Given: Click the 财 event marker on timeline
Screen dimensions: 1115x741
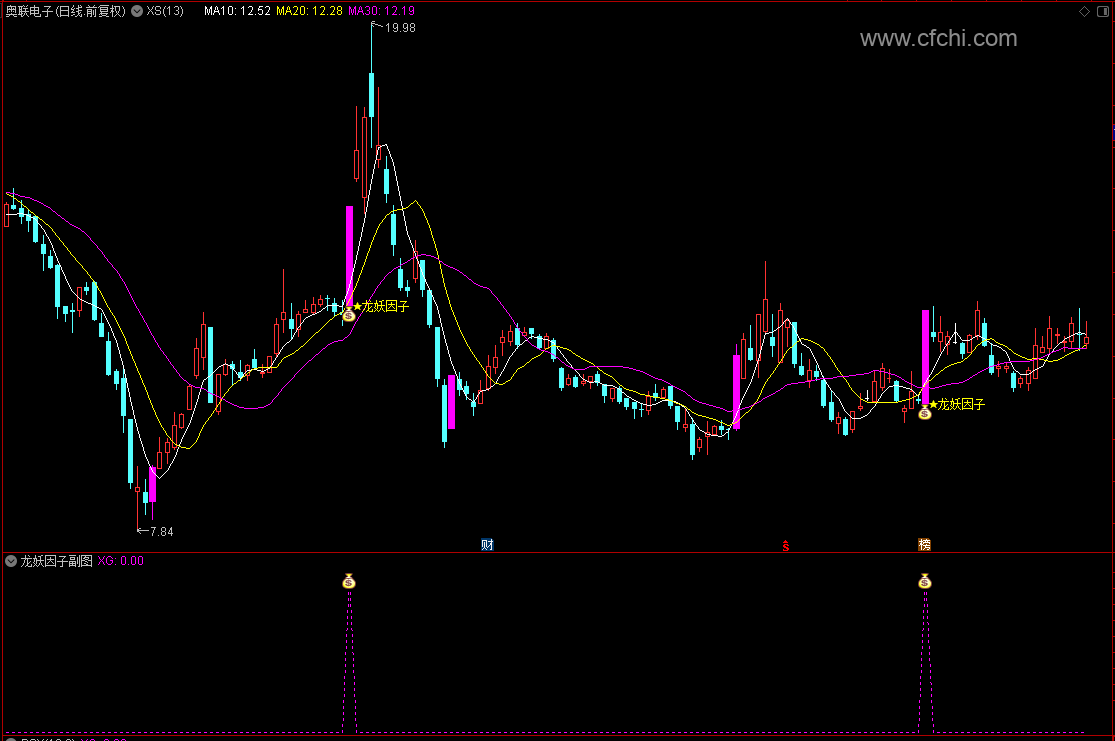Looking at the screenshot, I should [x=487, y=545].
